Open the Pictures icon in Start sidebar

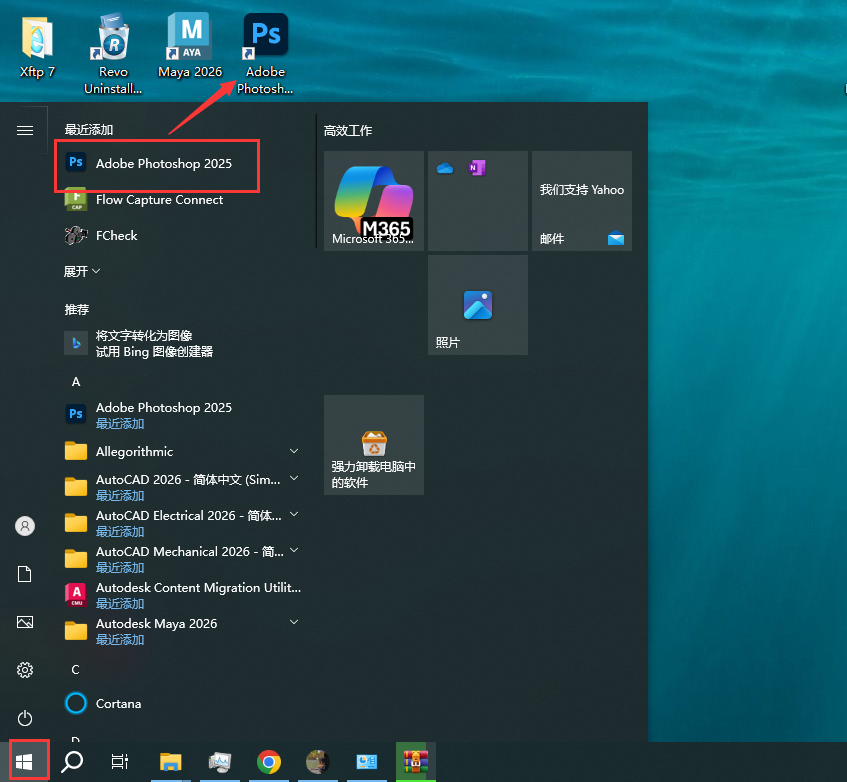pos(24,622)
